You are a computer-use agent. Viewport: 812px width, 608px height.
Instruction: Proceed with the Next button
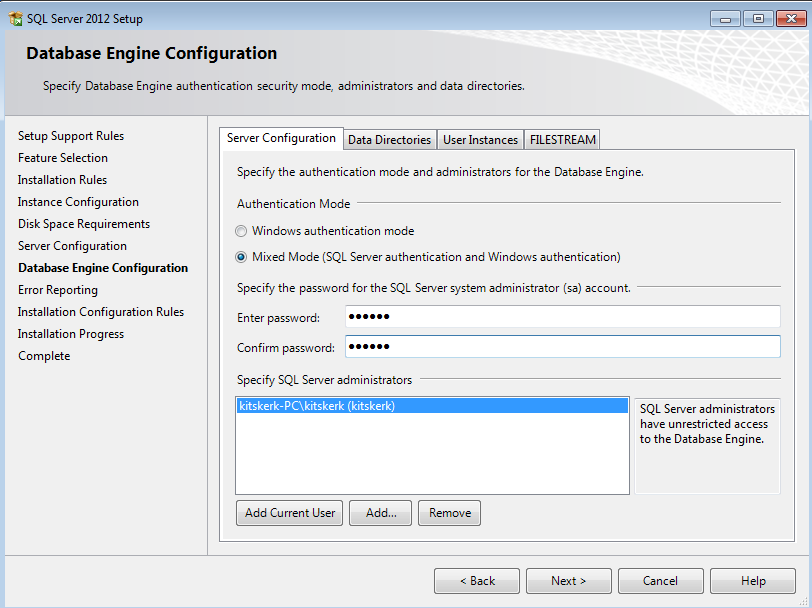click(x=568, y=581)
